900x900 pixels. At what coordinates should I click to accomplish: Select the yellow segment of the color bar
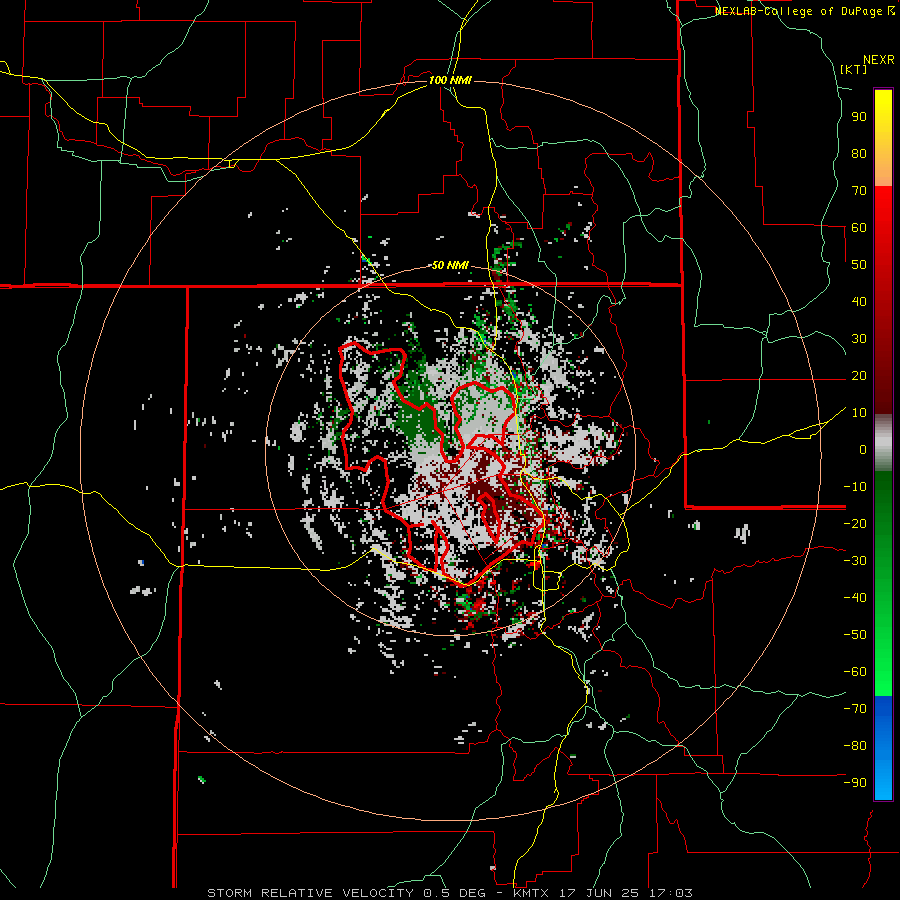pyautogui.click(x=883, y=138)
